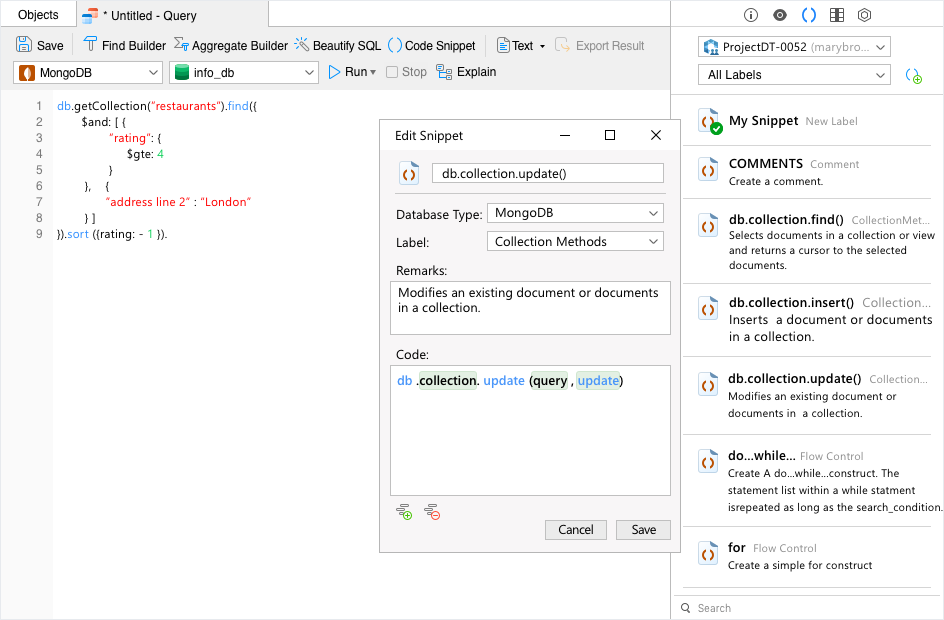Click the New Label tag of My Snippet
This screenshot has height=620, width=944.
coord(831,122)
